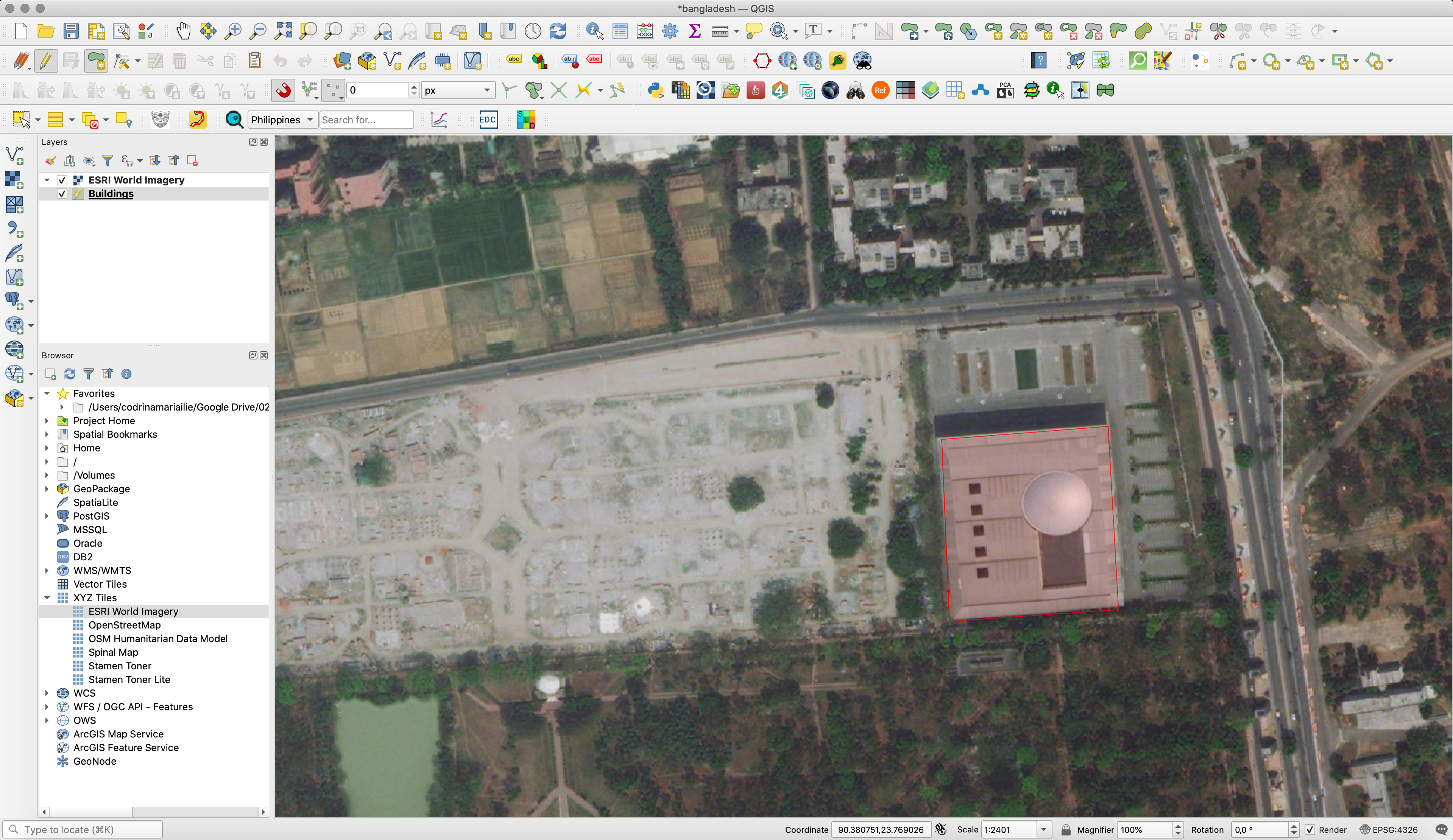Collapse the ESRI World Imagery layer group arrow
The image size is (1453, 840).
coord(47,180)
